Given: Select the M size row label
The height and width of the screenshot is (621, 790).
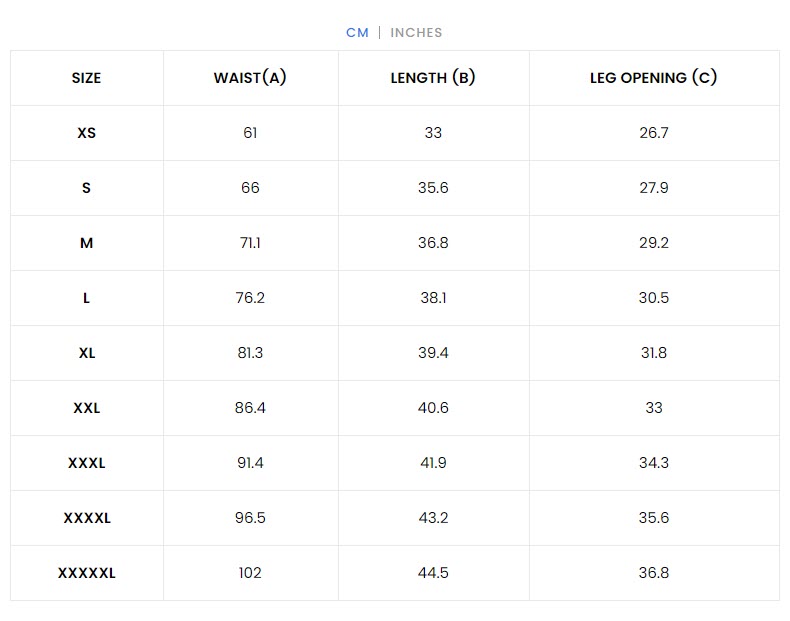Looking at the screenshot, I should pyautogui.click(x=86, y=243).
